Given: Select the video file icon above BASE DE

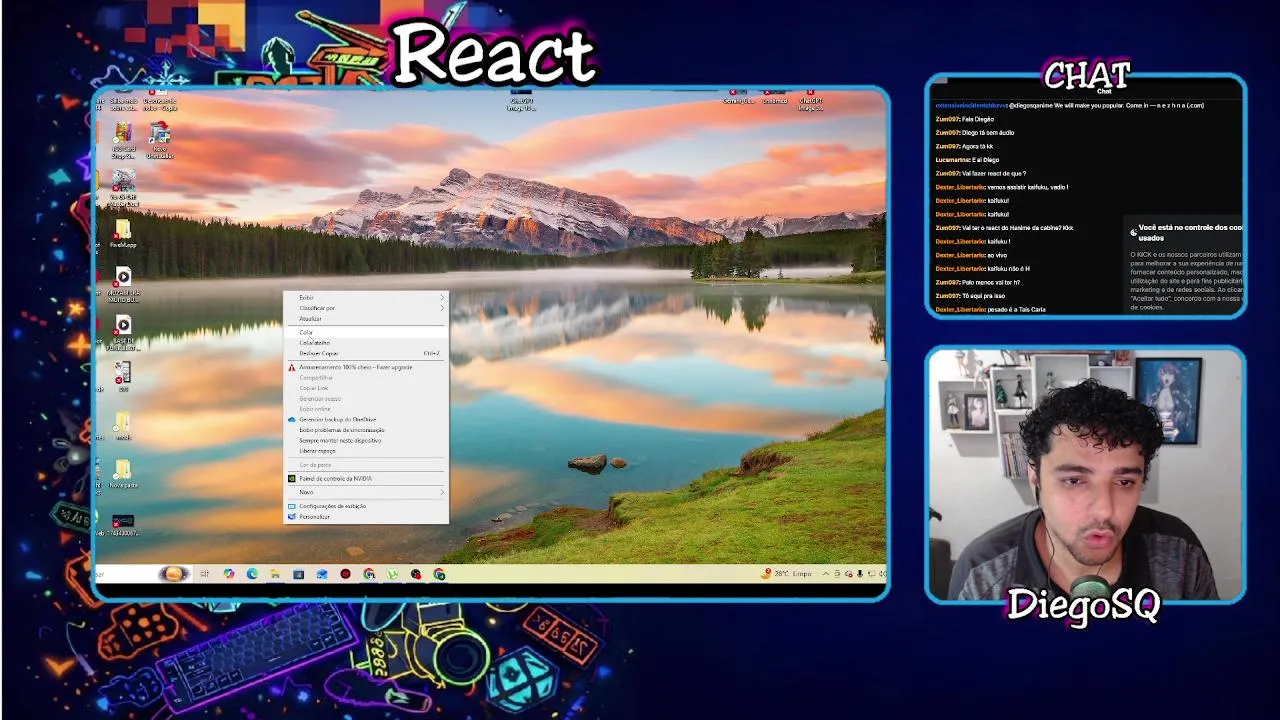Looking at the screenshot, I should pyautogui.click(x=123, y=282).
